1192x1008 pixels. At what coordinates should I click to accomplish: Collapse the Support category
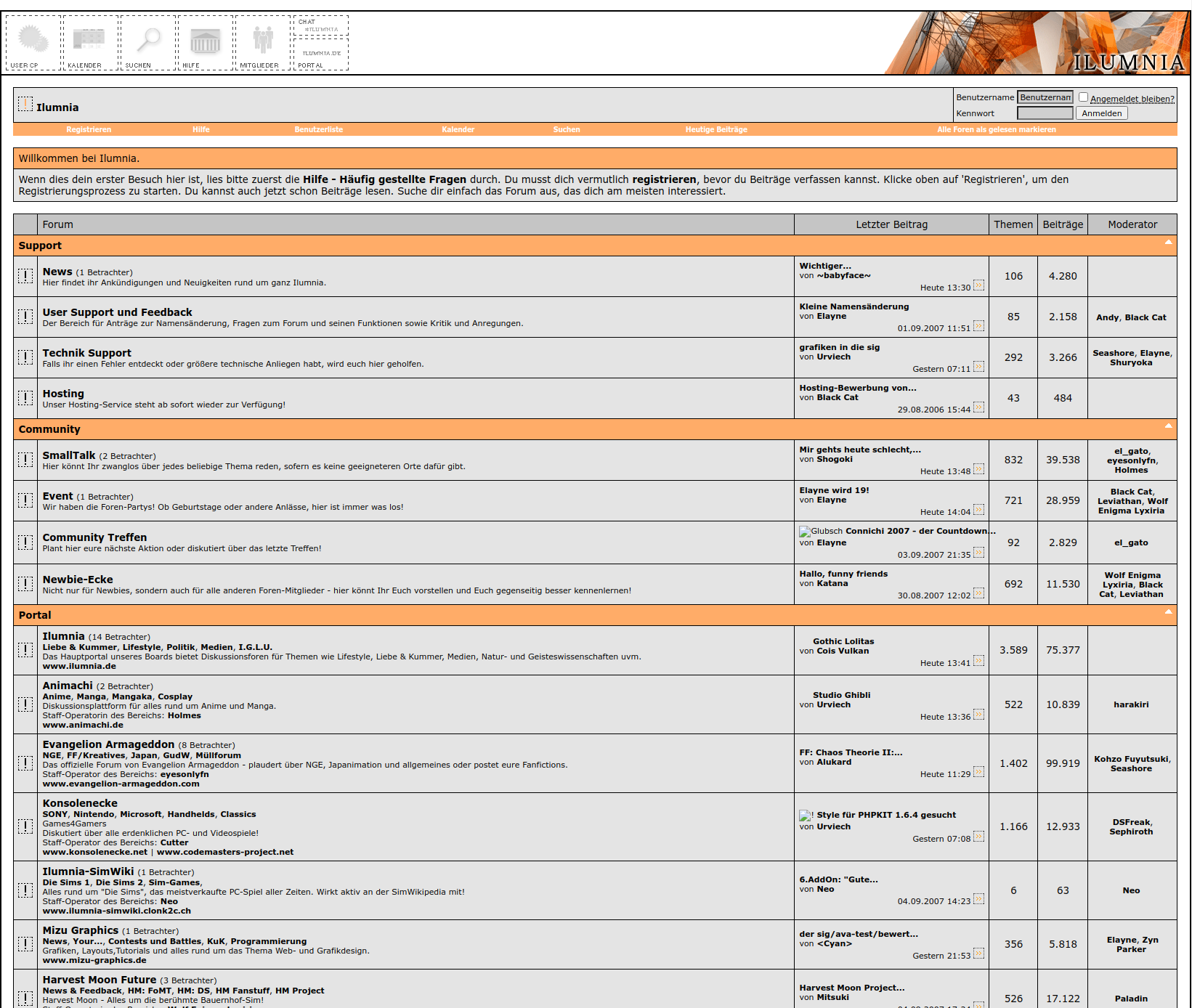click(x=1168, y=243)
